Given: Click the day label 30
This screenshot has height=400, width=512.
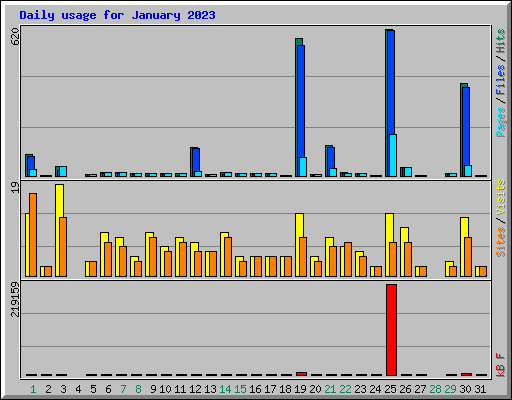Looking at the screenshot, I should (465, 389).
